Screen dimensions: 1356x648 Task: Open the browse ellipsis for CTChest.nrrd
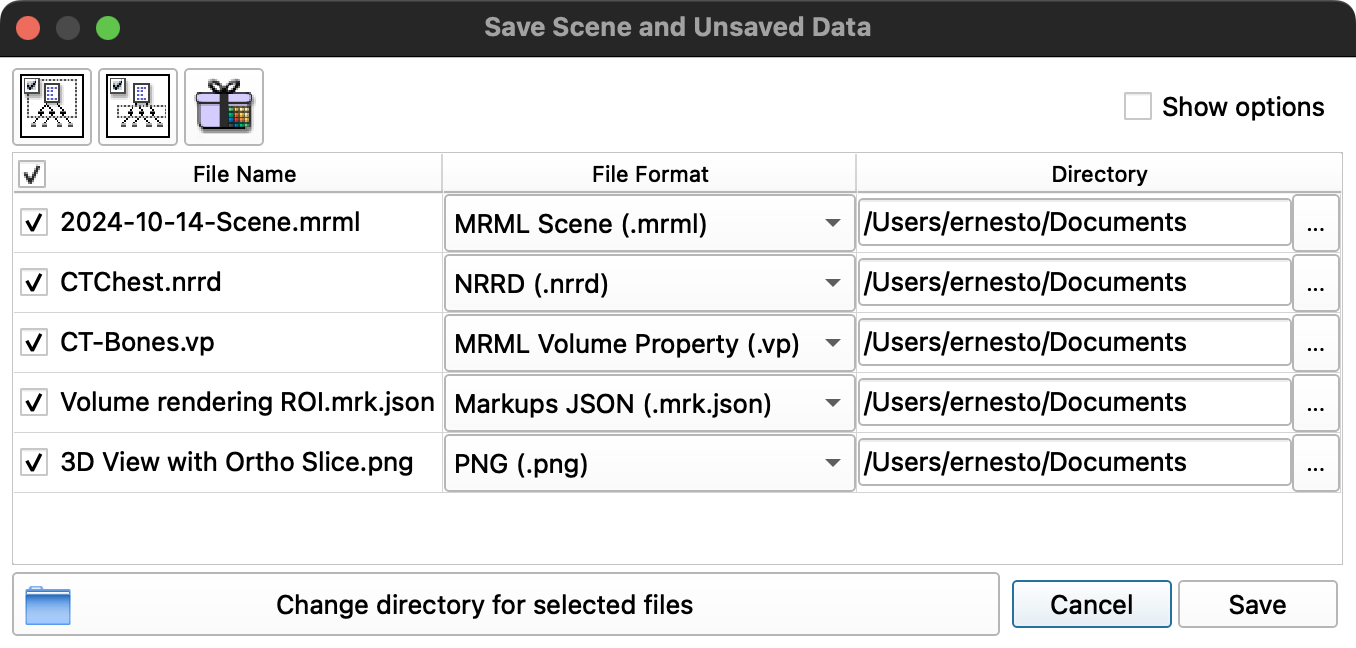(1315, 284)
